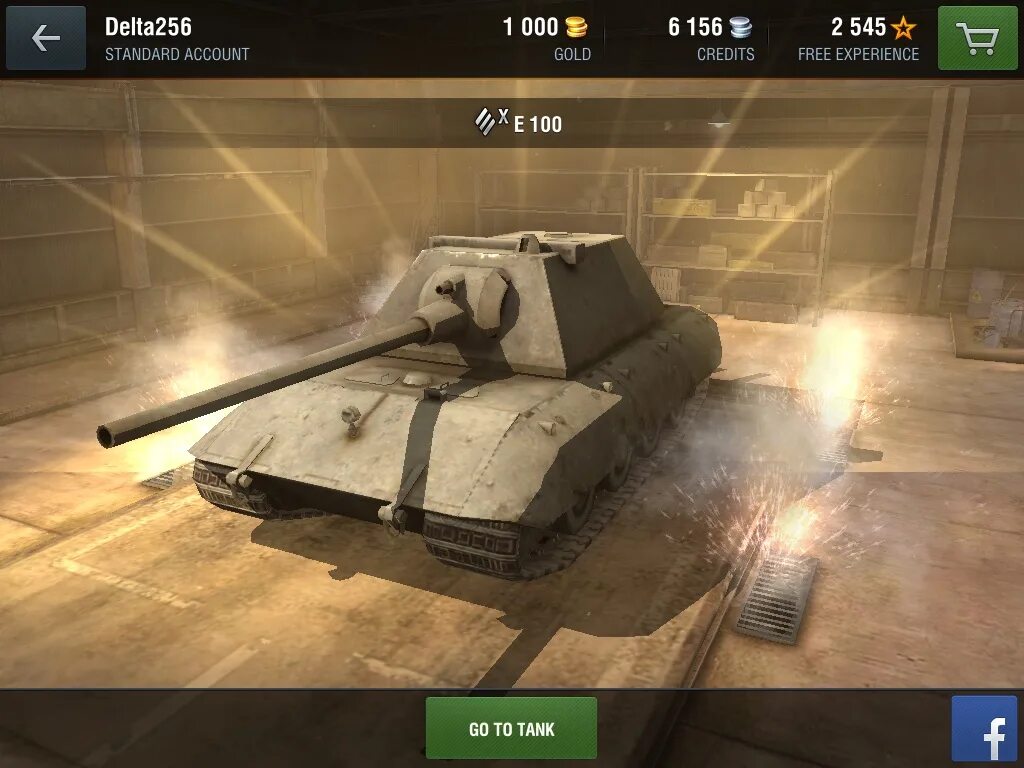Click the GO TO TANK button

pos(511,728)
